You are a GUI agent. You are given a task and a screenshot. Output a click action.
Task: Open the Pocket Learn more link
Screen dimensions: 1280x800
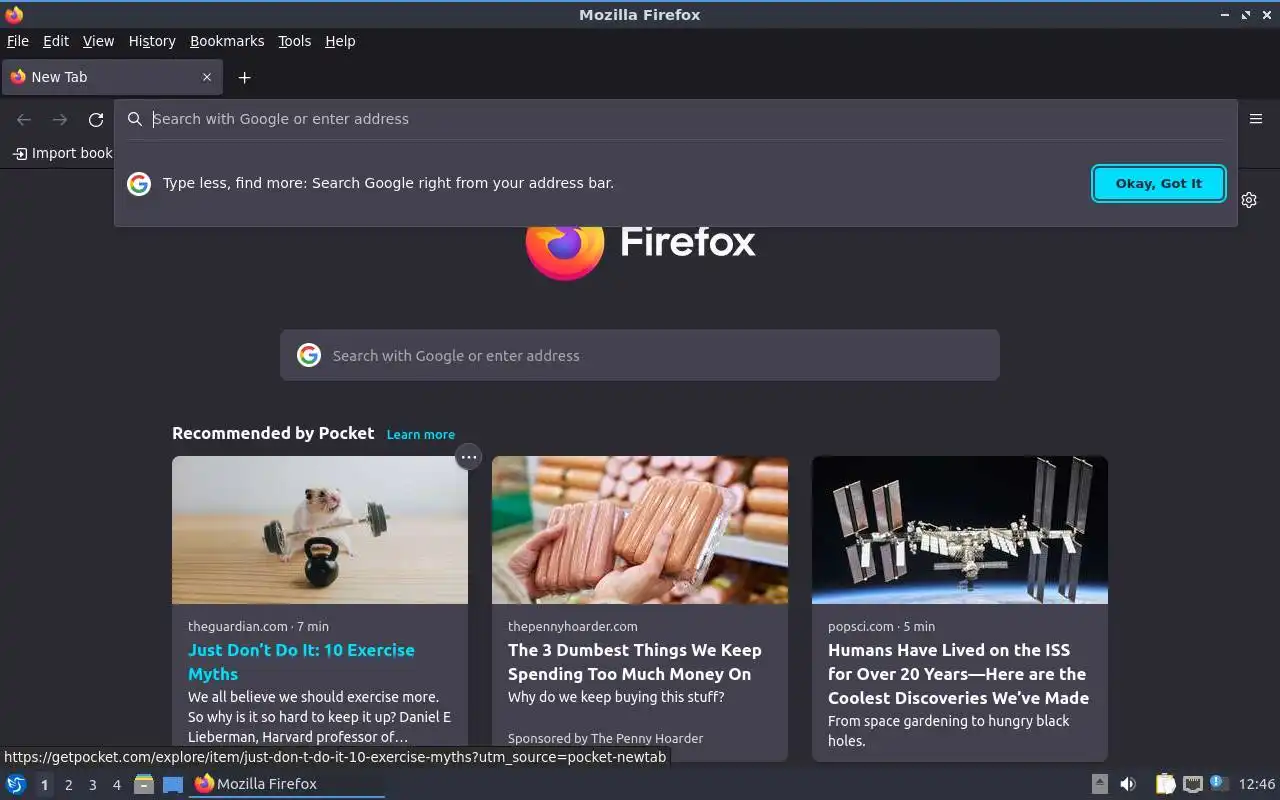(x=421, y=434)
